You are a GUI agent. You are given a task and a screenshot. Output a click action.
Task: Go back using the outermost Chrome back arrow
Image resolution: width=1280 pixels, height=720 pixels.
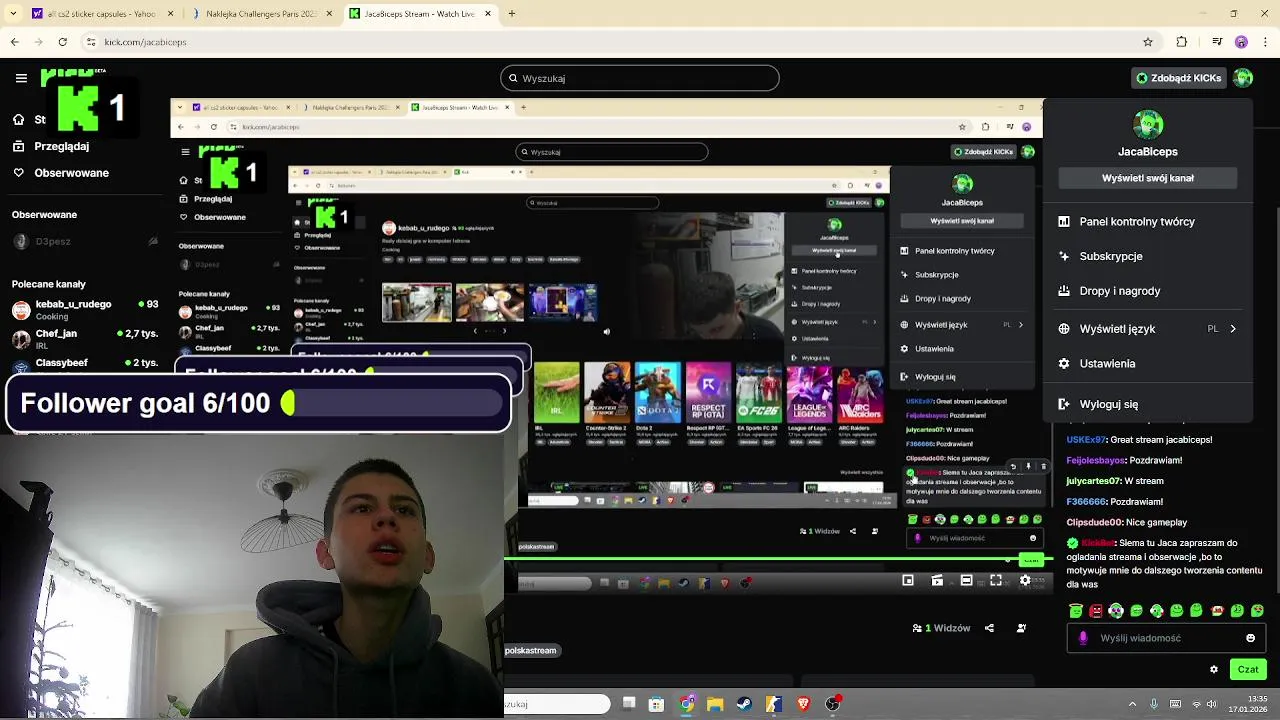pyautogui.click(x=14, y=42)
